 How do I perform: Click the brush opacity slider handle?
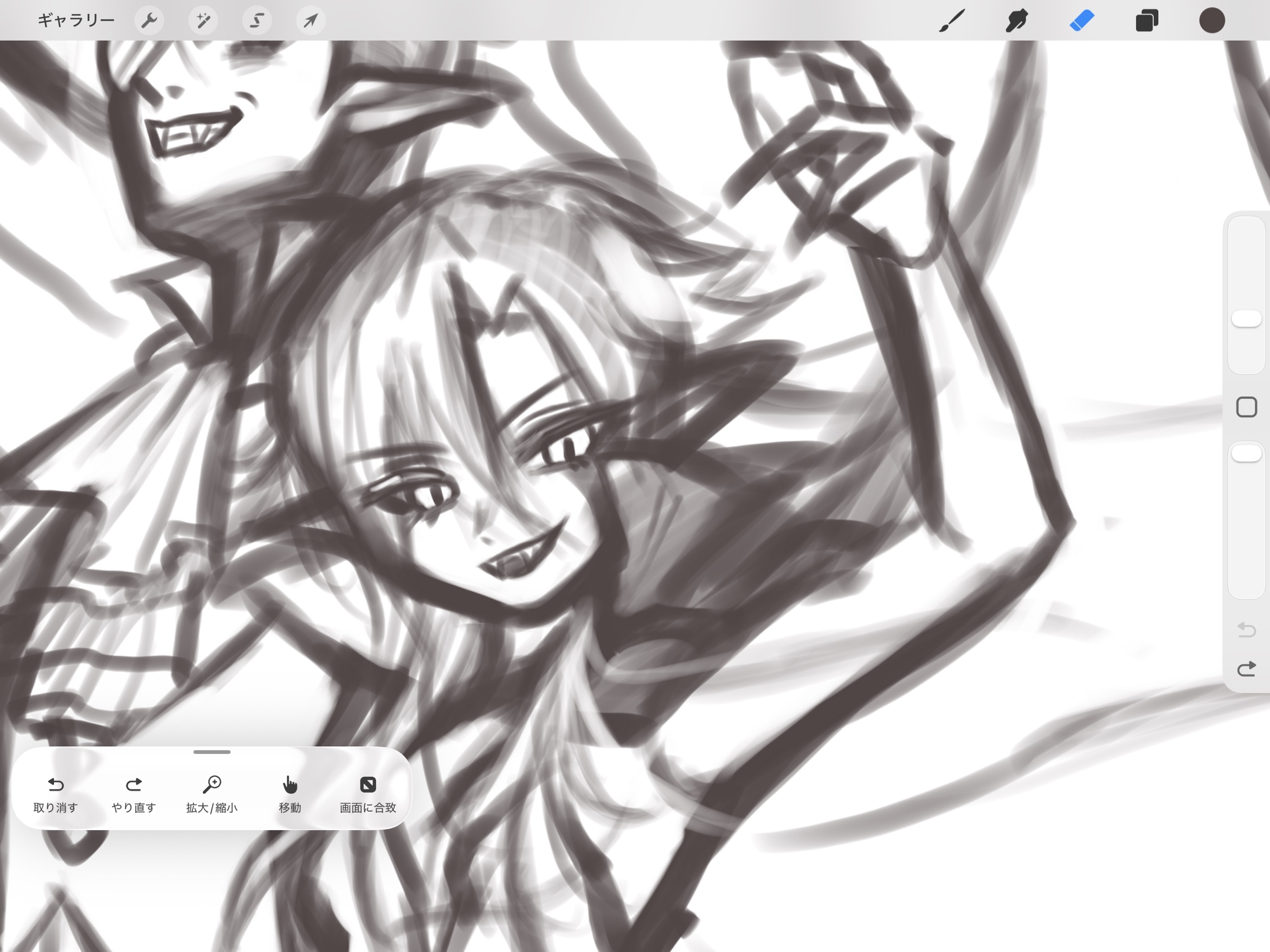tap(1246, 453)
